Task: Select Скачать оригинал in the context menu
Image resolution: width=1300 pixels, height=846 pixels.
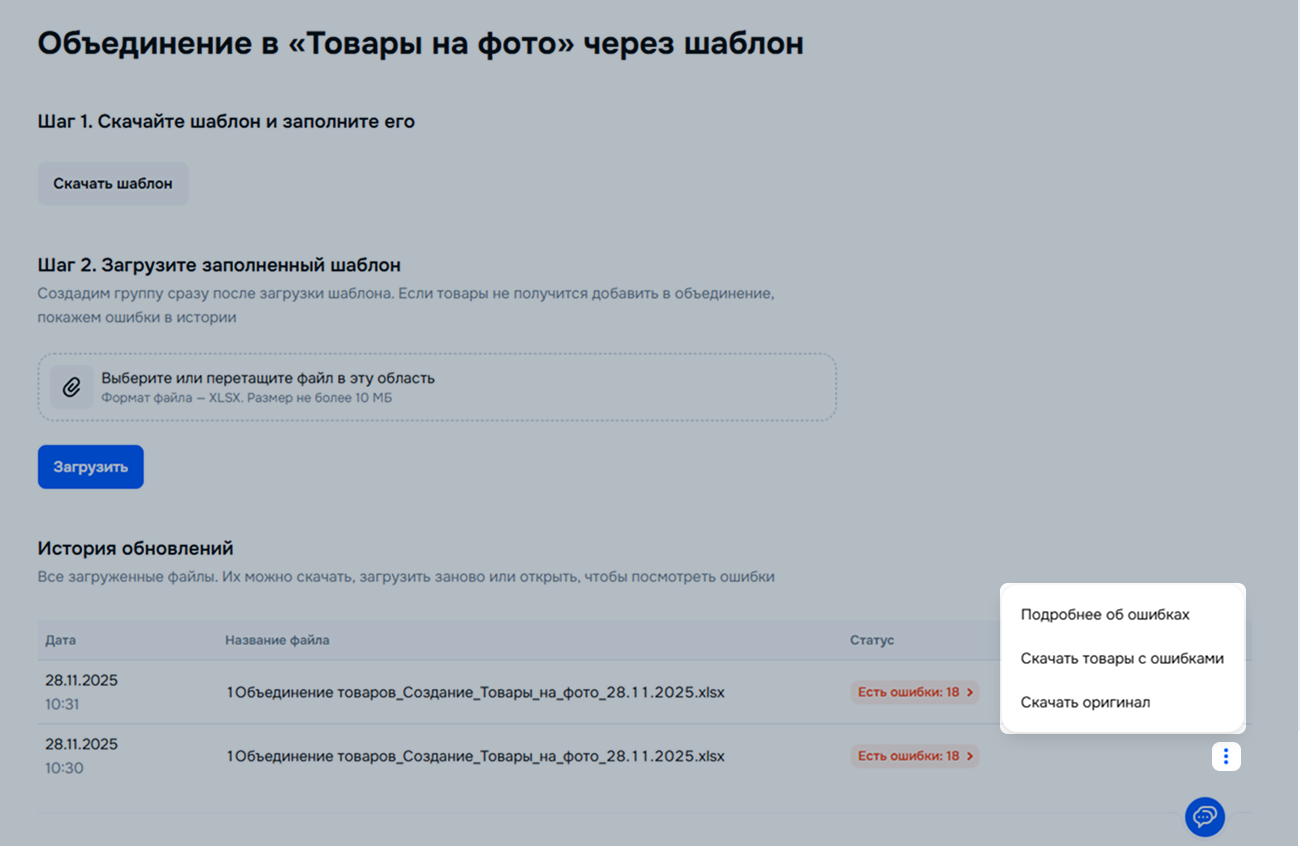Action: click(x=1085, y=702)
